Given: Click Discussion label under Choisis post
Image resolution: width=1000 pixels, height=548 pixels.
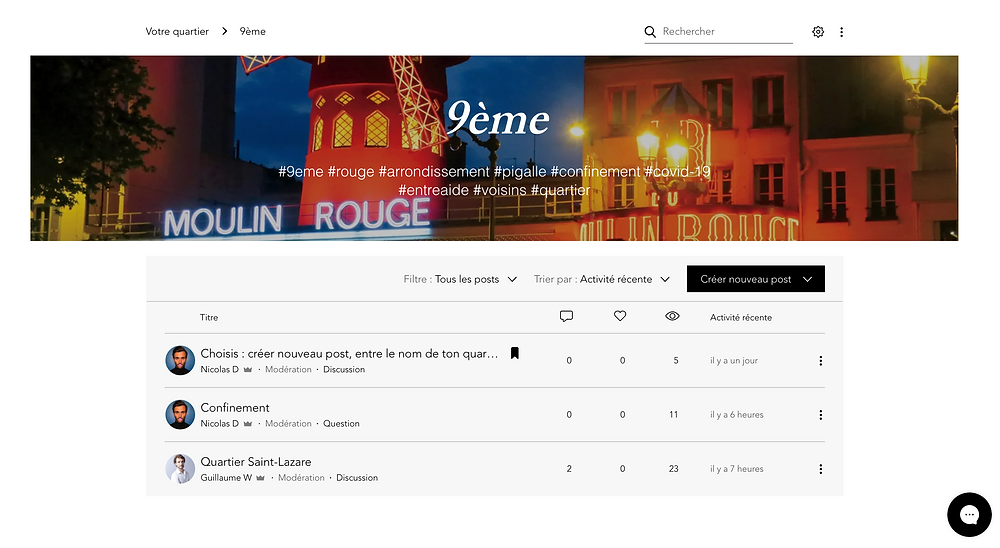Looking at the screenshot, I should pyautogui.click(x=344, y=369).
